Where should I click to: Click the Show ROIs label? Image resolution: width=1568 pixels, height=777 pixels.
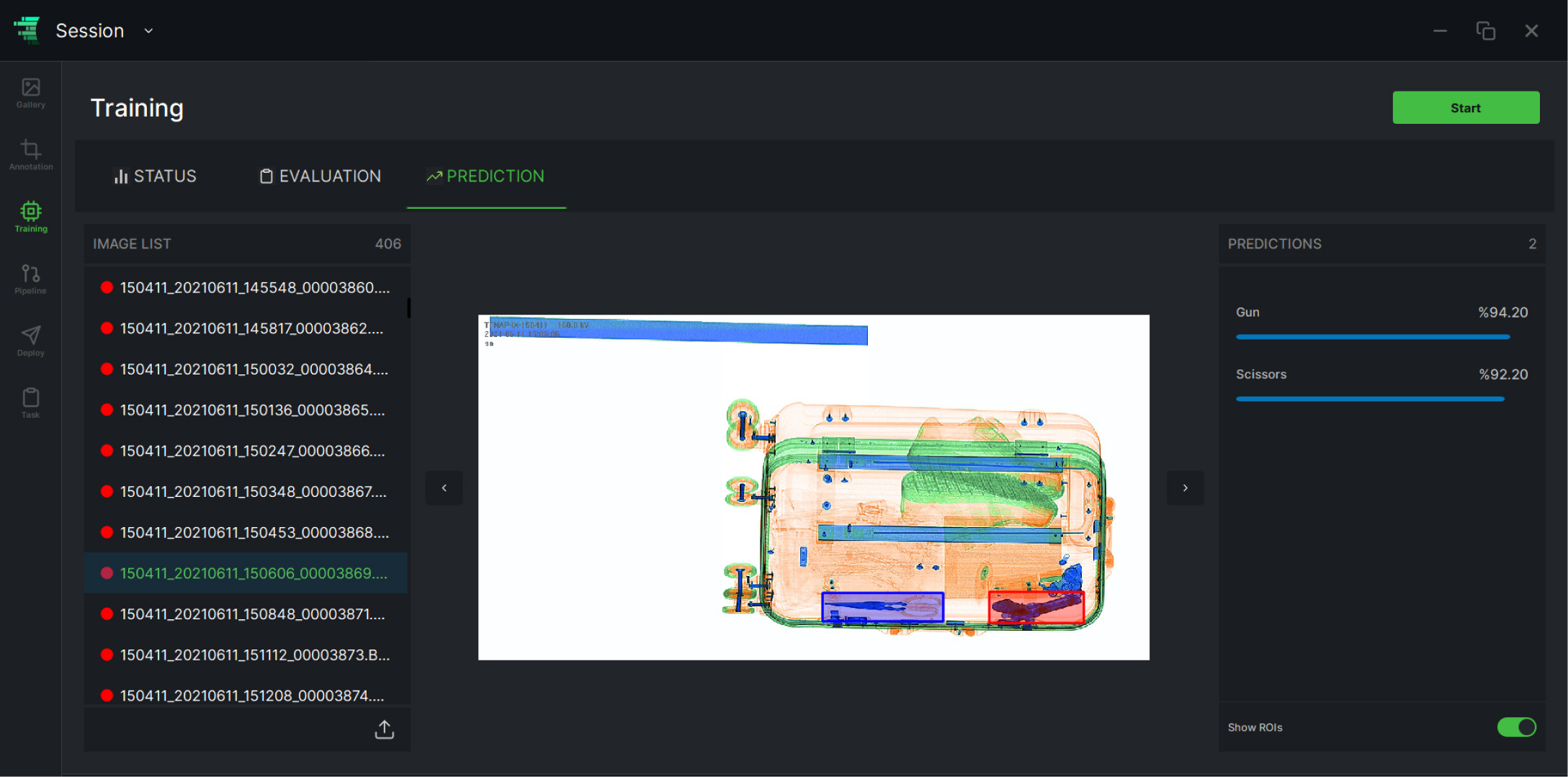coord(1255,727)
